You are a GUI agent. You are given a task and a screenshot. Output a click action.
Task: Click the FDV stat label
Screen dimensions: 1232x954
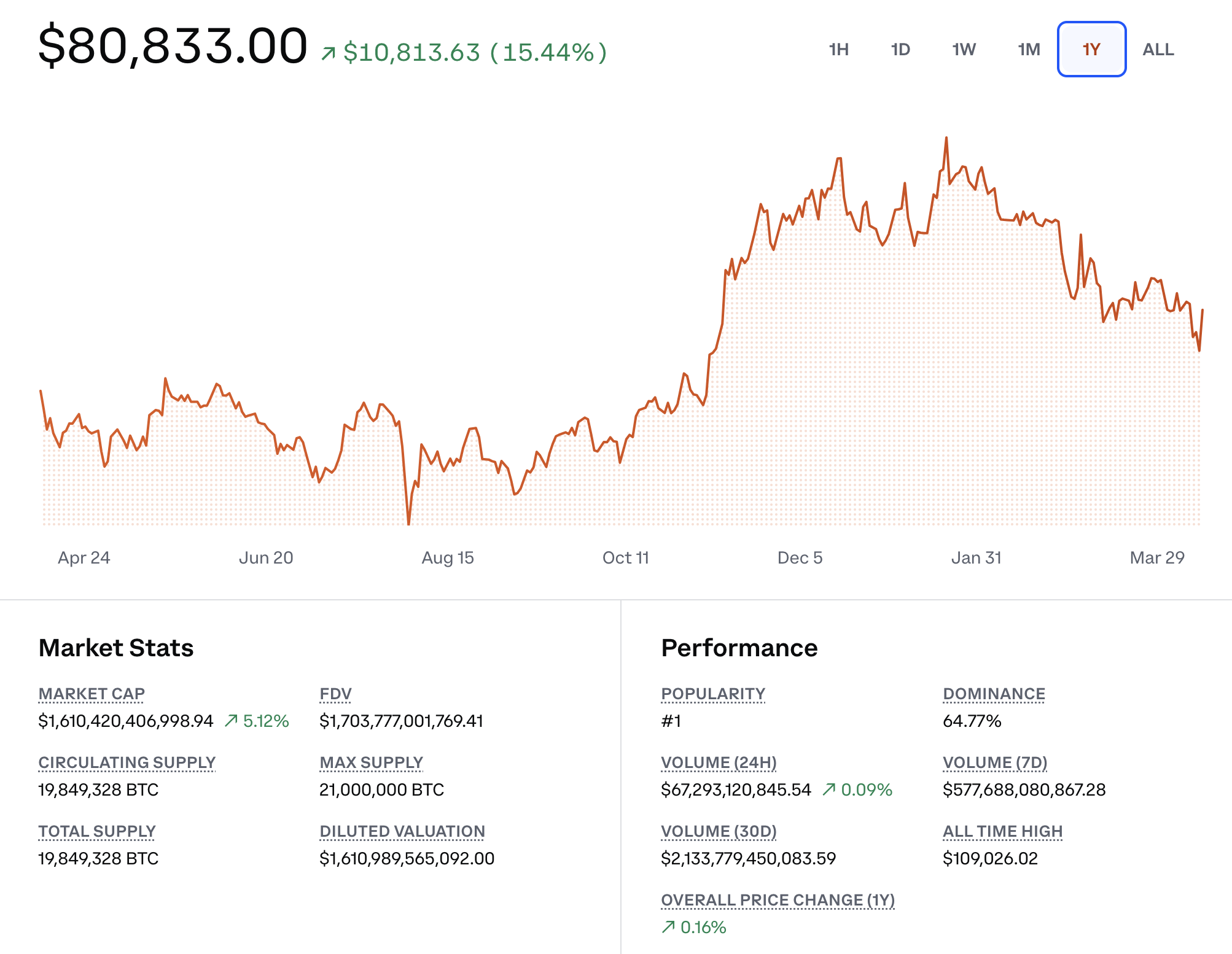point(335,693)
